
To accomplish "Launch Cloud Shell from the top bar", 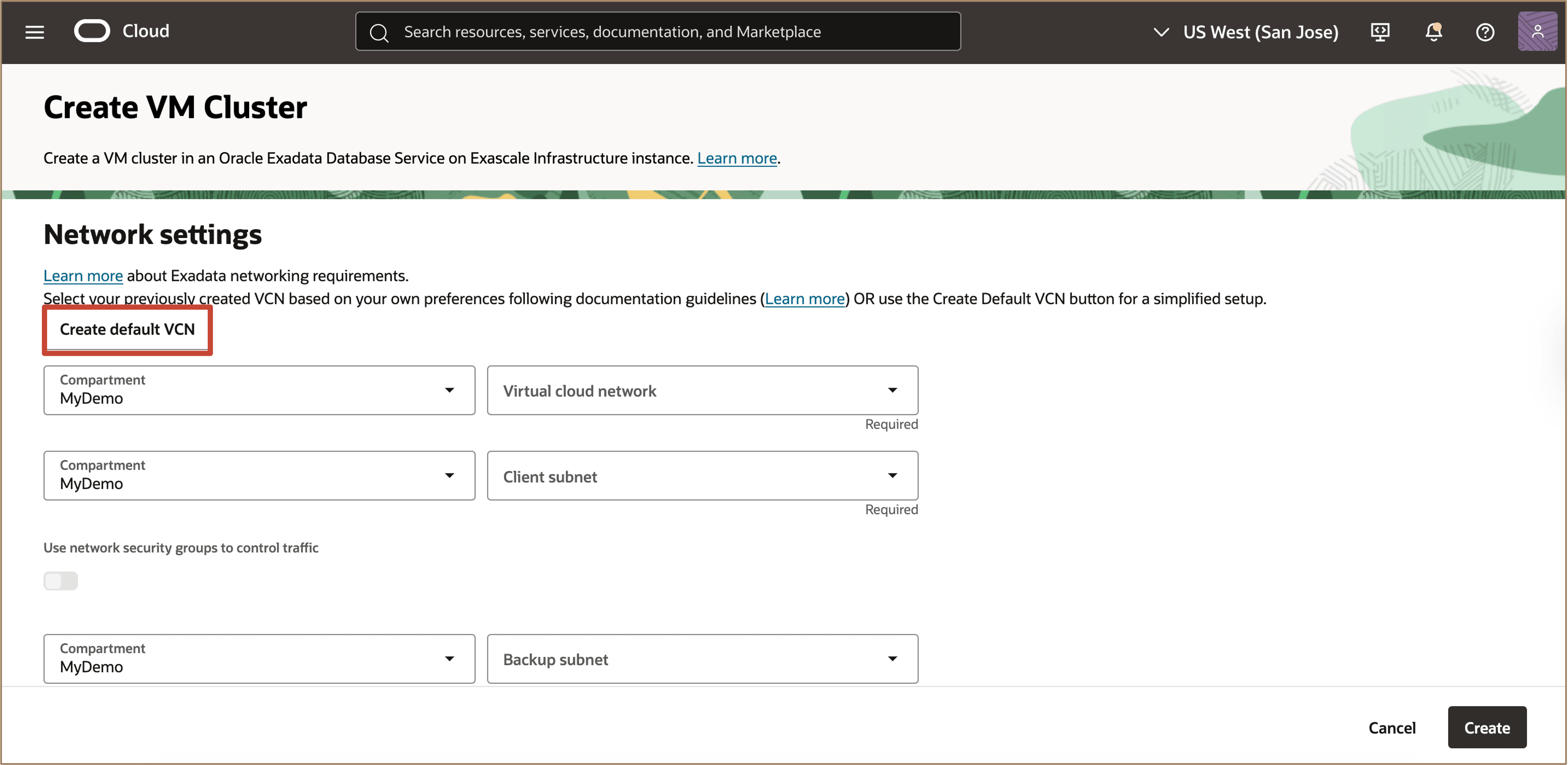I will click(x=1380, y=32).
